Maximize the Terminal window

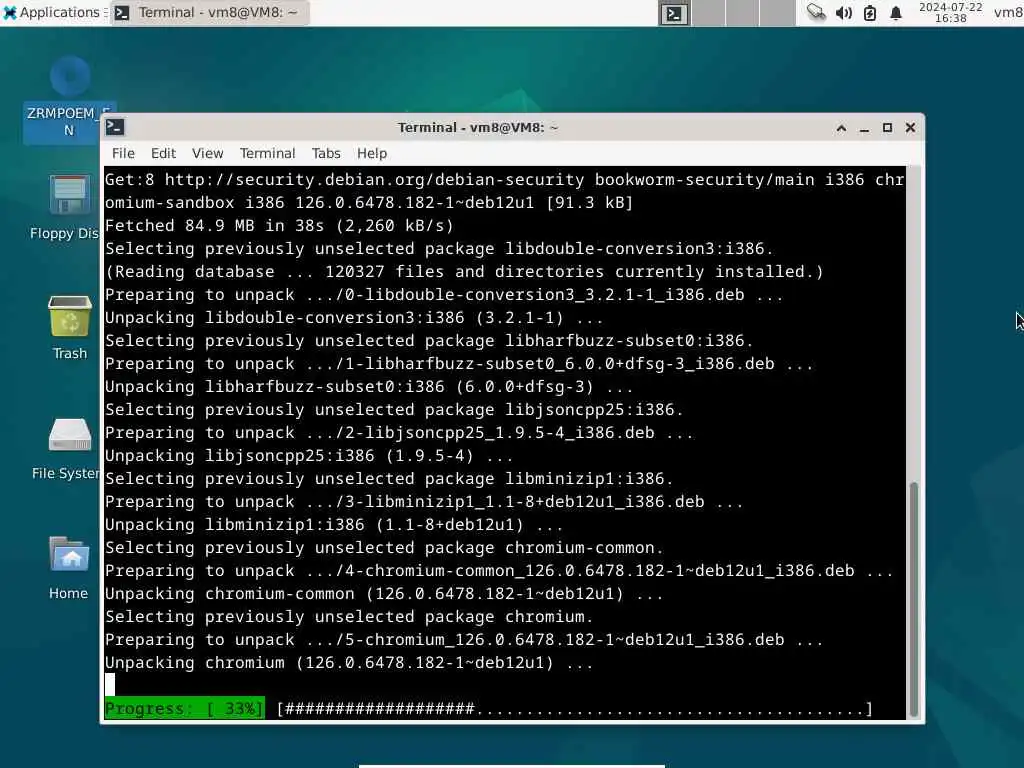(887, 128)
